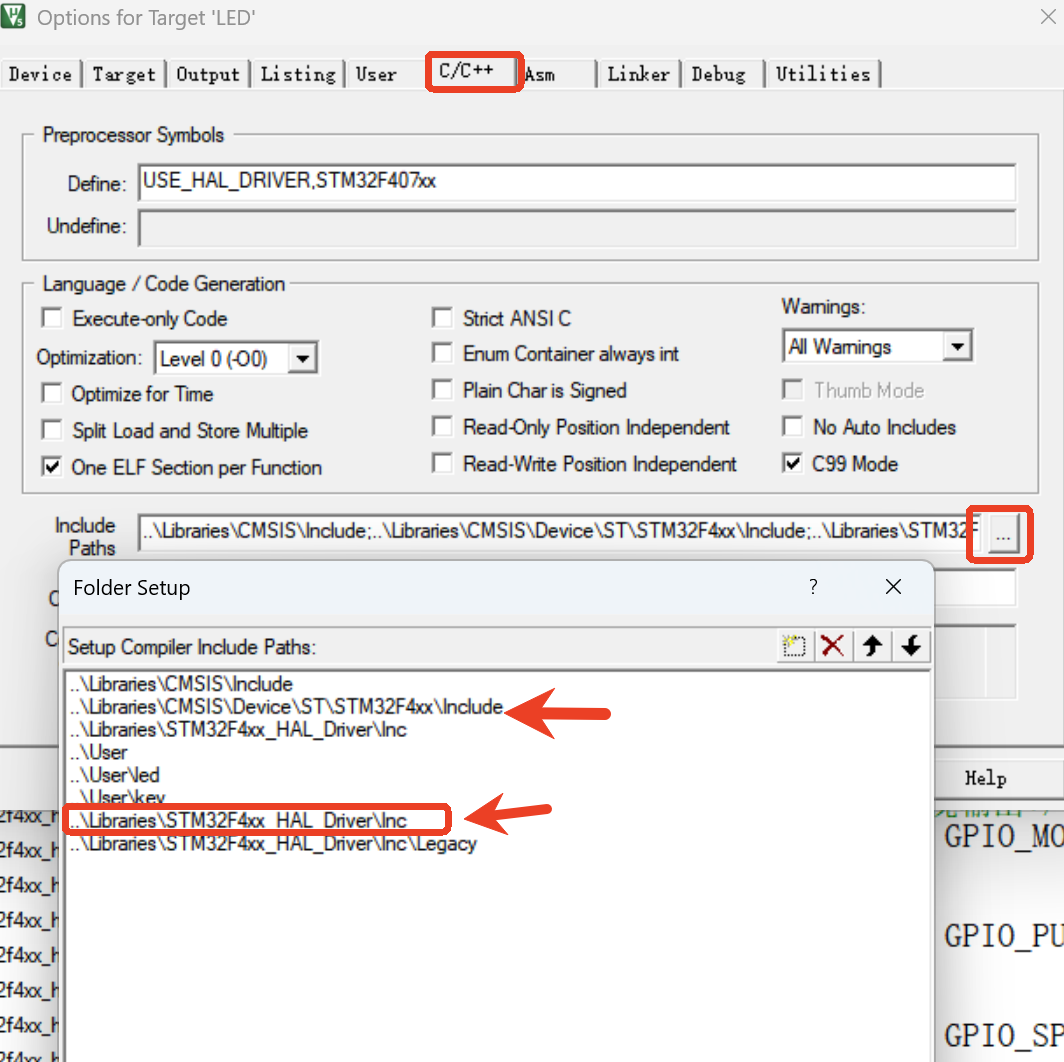Open the Include Paths browse ellipsis button
1064x1062 pixels.
pyautogui.click(x=999, y=534)
